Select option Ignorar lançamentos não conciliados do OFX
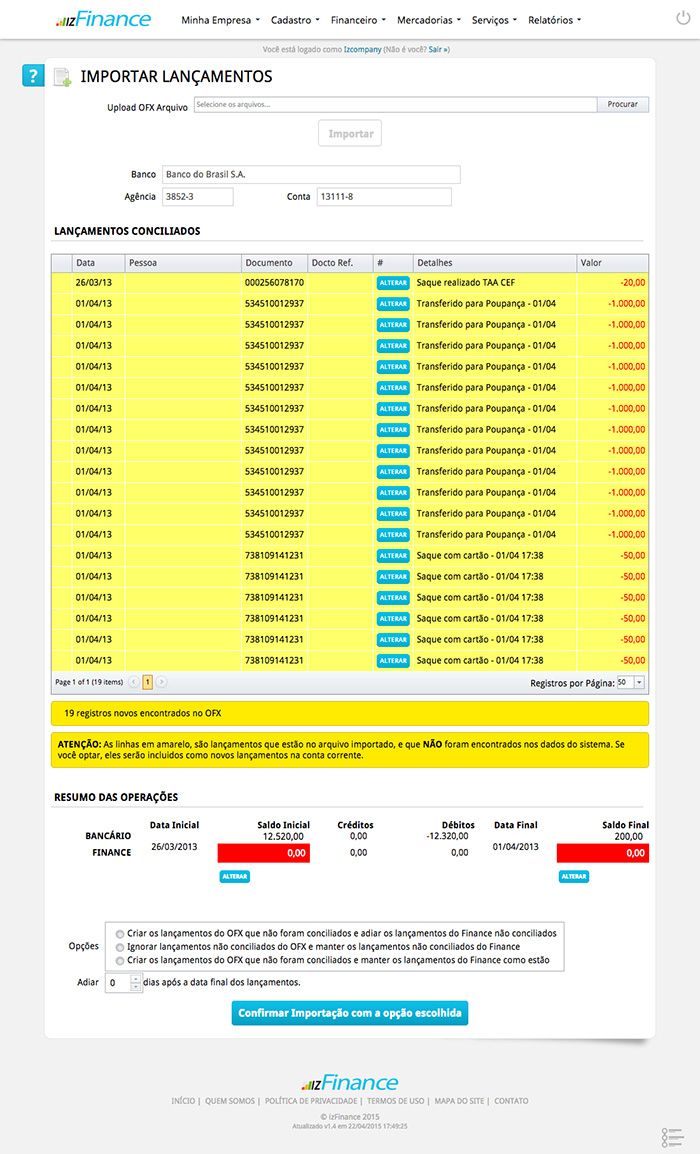Screen dimensions: 700x1154 (x=121, y=946)
